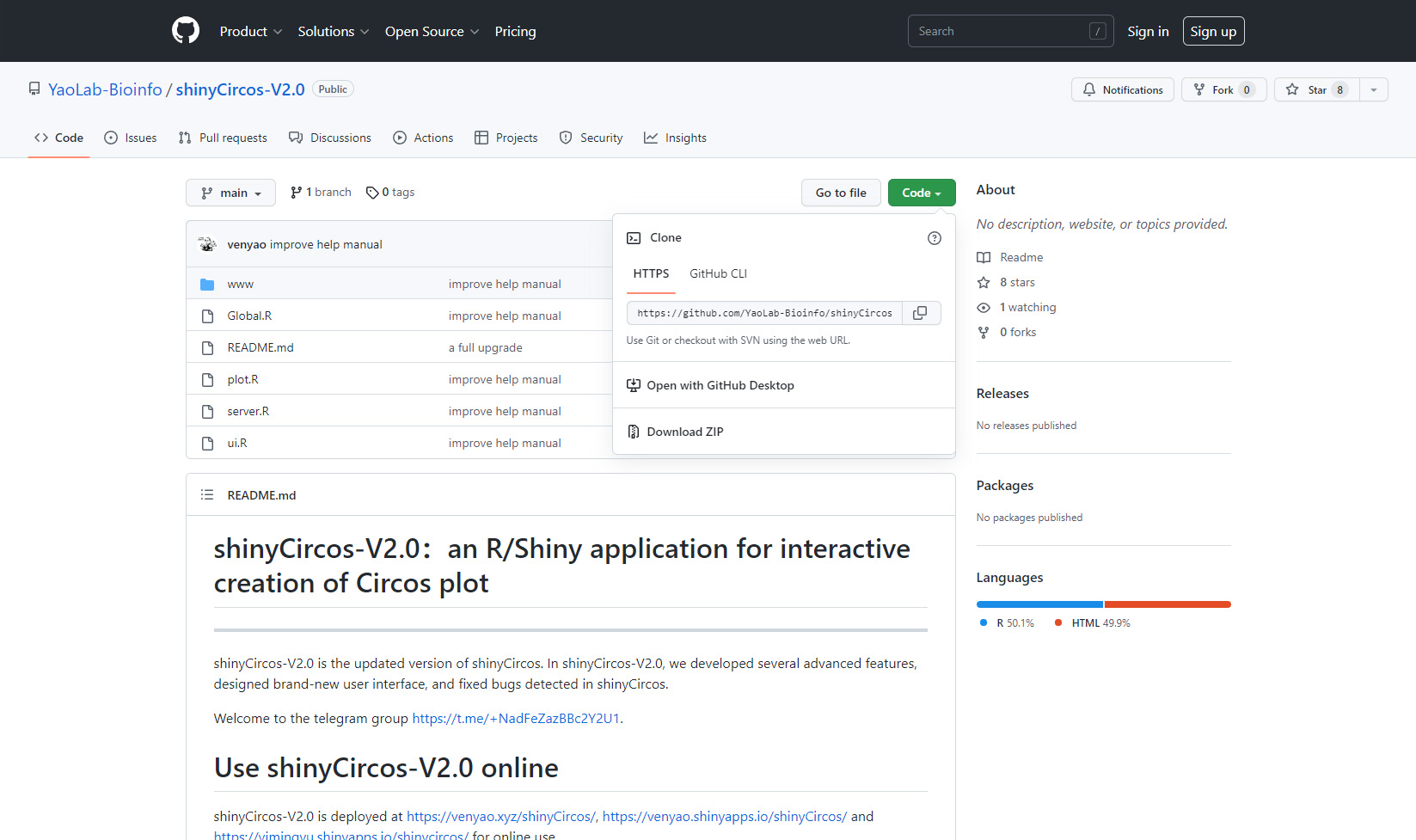1416x840 pixels.
Task: Click the venyao avatar image
Action: pyautogui.click(x=207, y=244)
